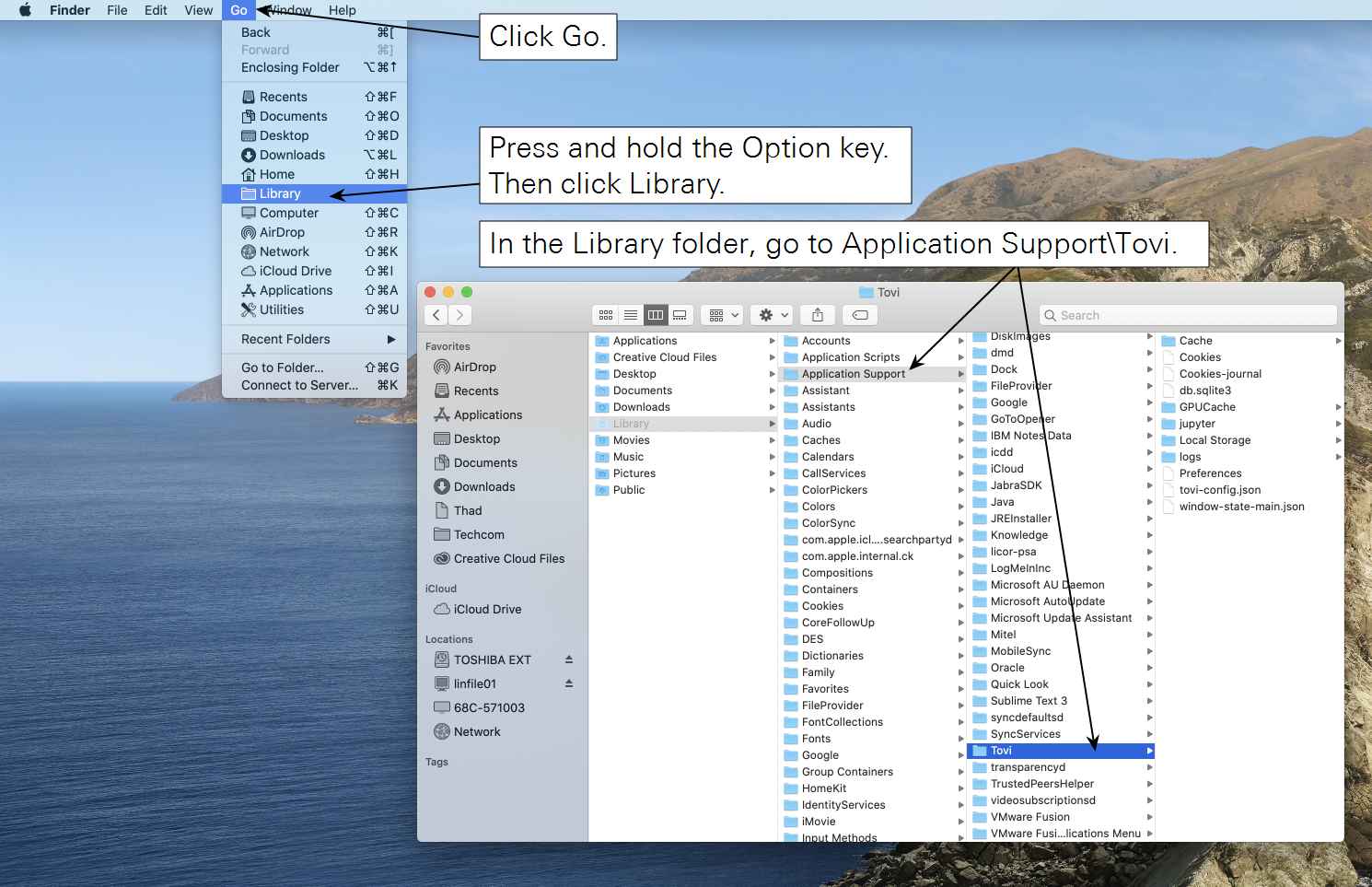Switch to list view

pyautogui.click(x=631, y=315)
